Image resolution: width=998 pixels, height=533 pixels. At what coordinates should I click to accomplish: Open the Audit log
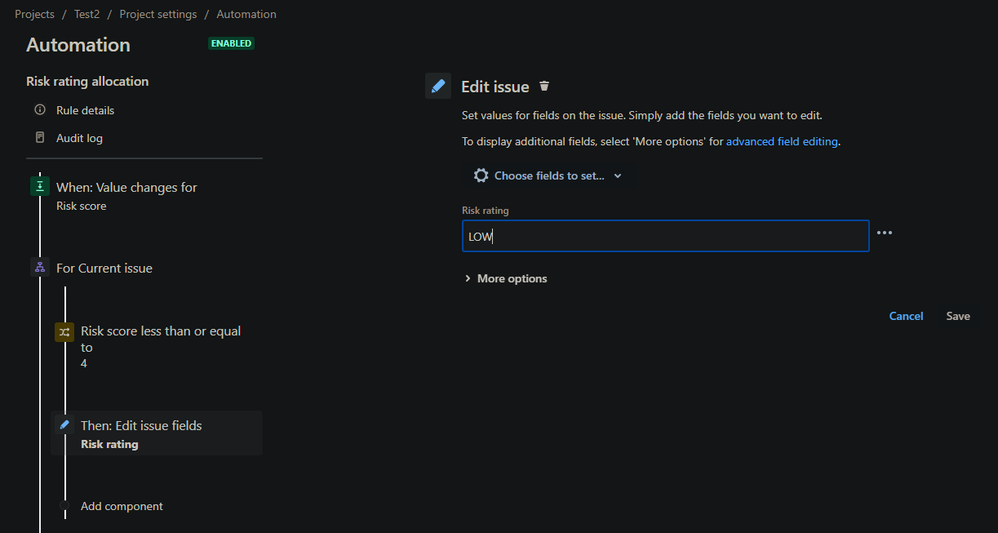80,138
